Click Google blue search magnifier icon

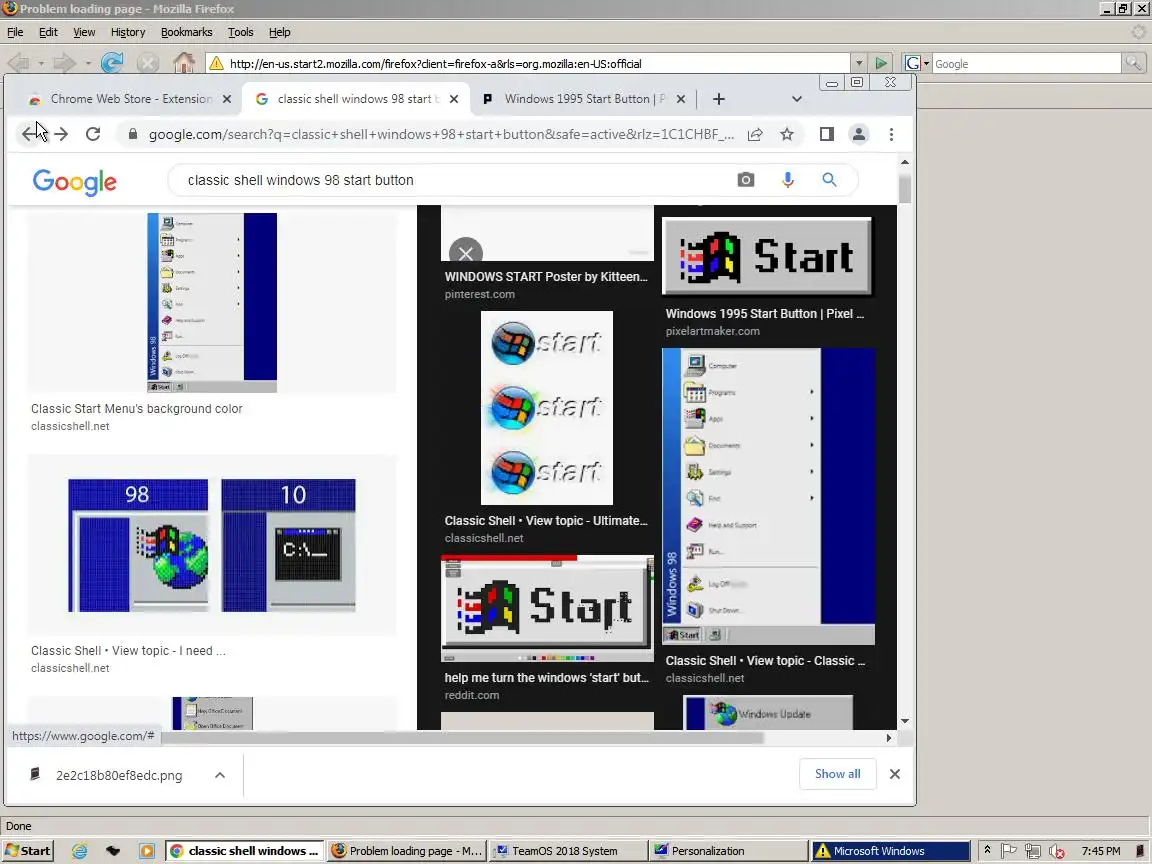point(829,179)
